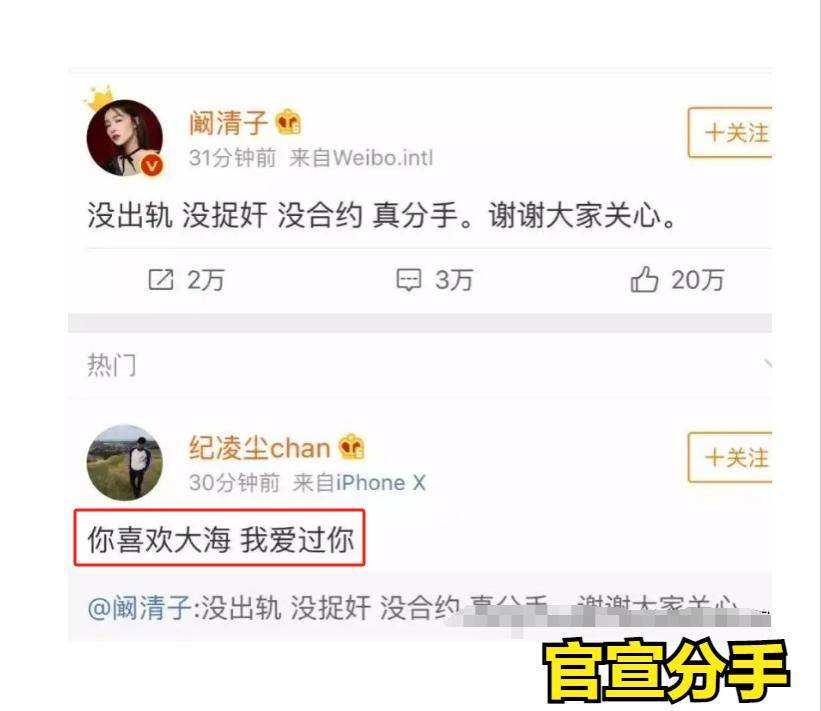Open the post text 你喜欢大海 我爱过你
821x711 pixels.
tap(220, 539)
